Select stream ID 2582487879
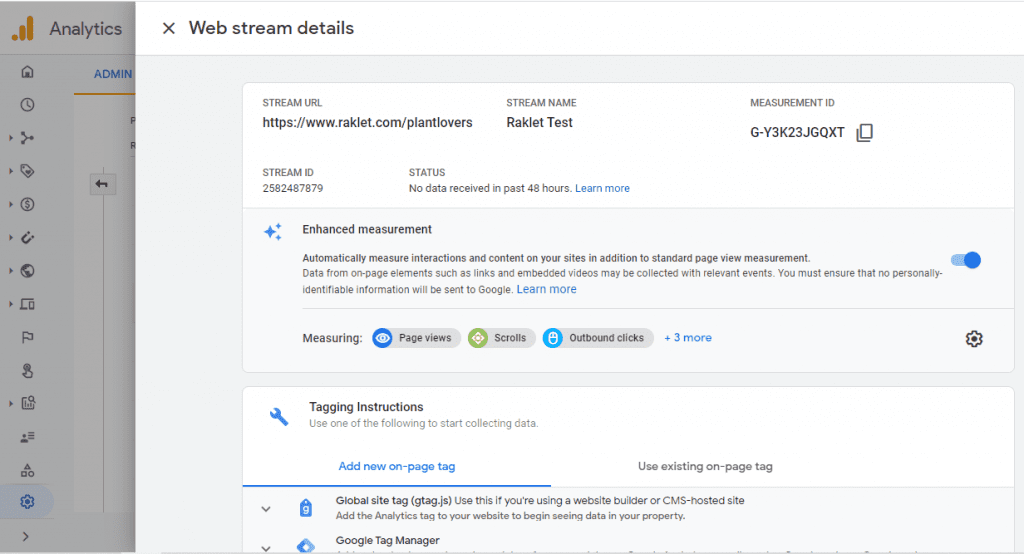This screenshot has height=554, width=1024. point(293,188)
